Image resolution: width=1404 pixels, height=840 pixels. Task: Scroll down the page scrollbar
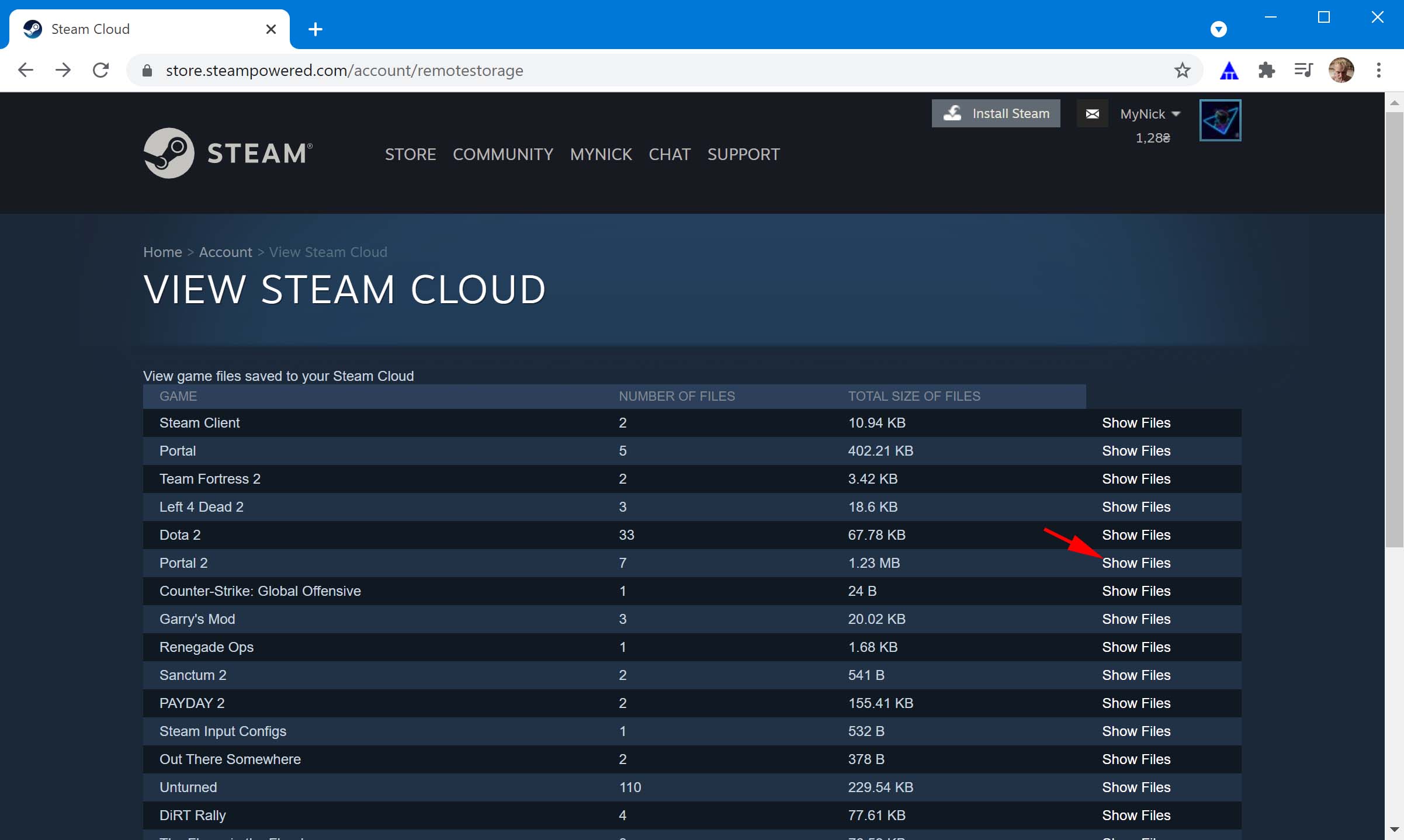1395,830
